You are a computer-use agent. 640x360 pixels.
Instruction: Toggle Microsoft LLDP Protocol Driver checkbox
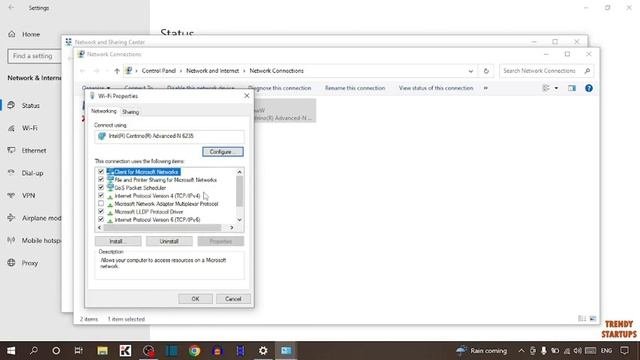click(101, 211)
